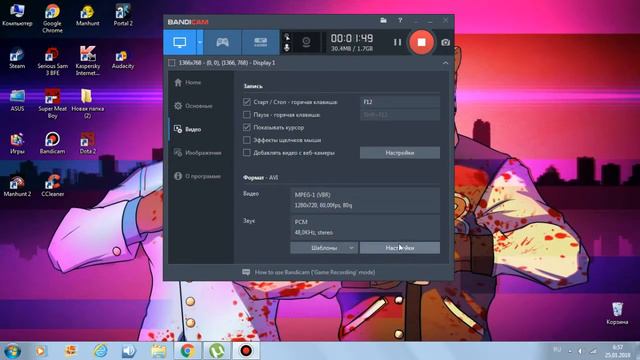Open Bandicam help question mark

(400, 20)
